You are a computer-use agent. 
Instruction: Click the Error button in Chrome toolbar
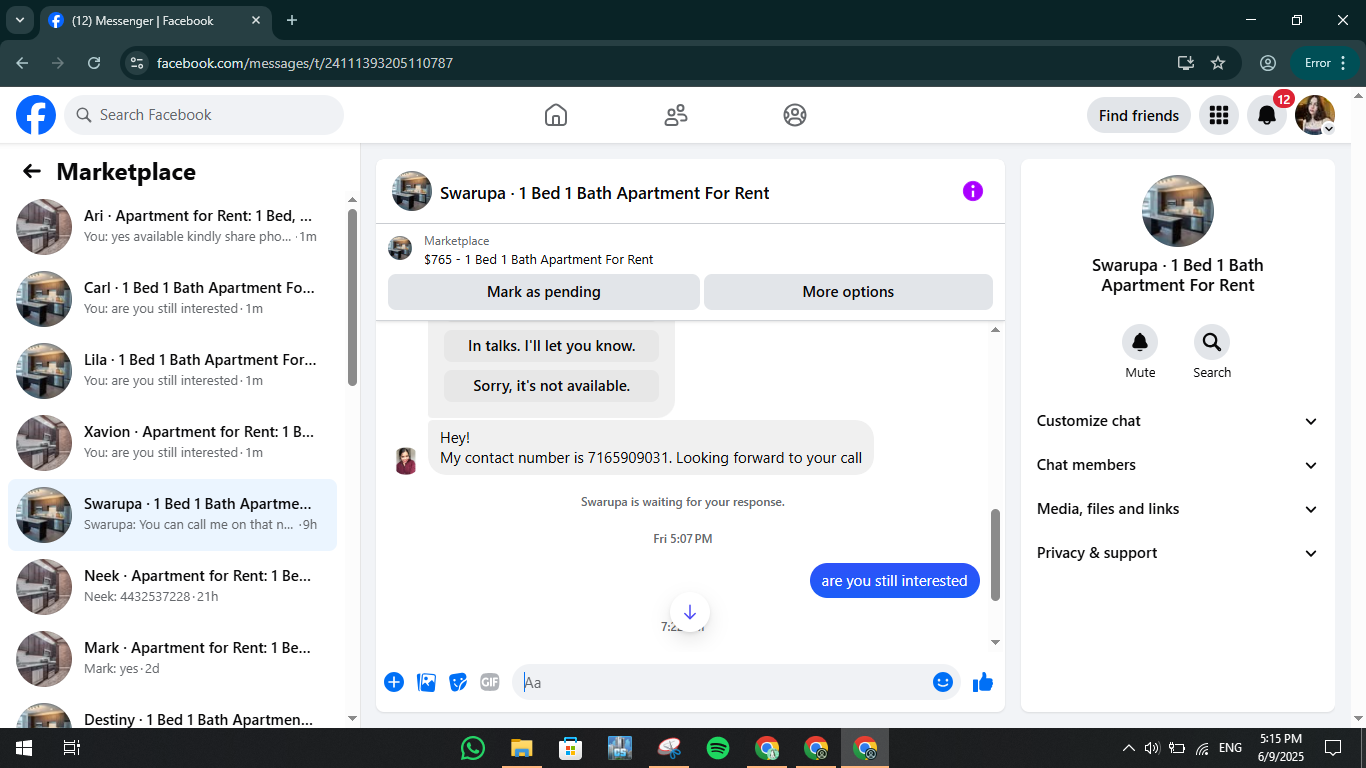point(1326,63)
